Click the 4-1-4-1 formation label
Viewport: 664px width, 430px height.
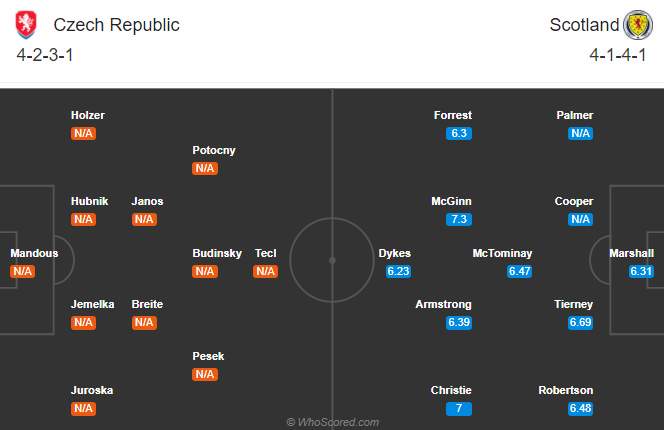(x=617, y=55)
